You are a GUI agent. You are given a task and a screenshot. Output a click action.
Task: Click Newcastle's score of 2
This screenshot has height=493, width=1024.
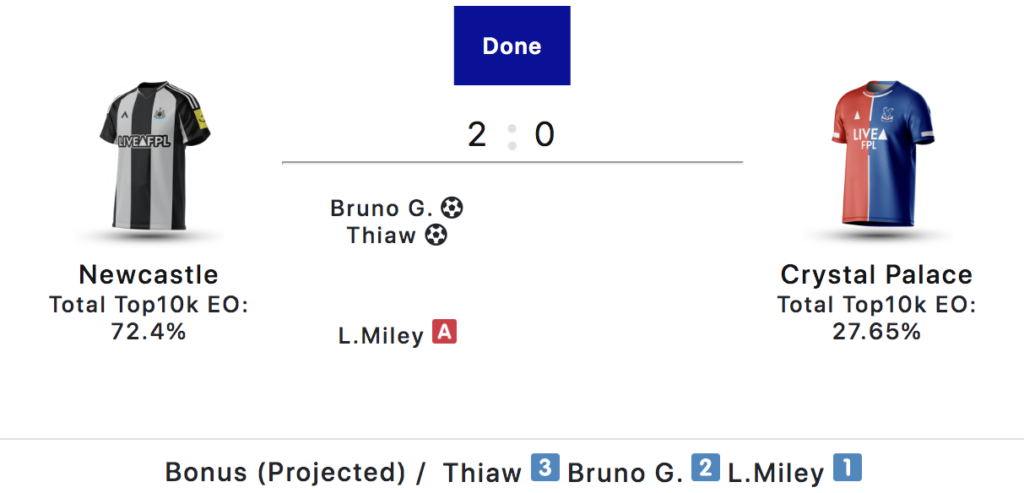tap(477, 134)
